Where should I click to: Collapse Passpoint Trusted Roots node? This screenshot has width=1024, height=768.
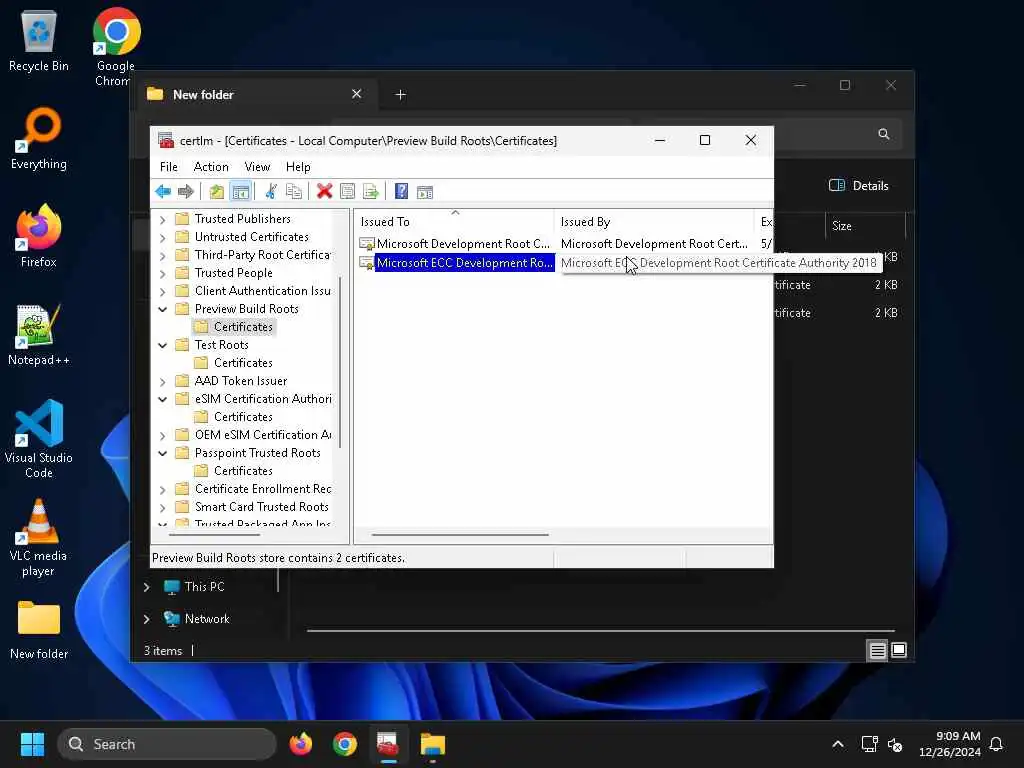(x=163, y=453)
